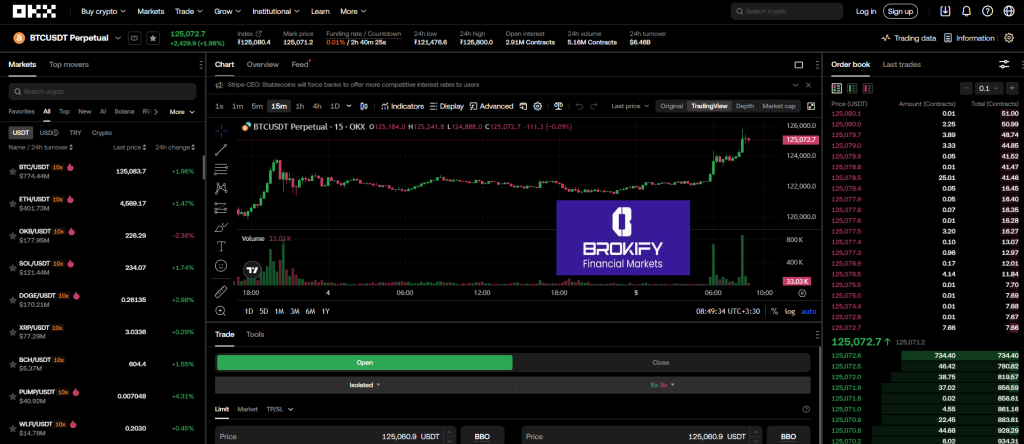The height and width of the screenshot is (444, 1024).
Task: Switch to the Last trades tab
Action: coord(902,64)
